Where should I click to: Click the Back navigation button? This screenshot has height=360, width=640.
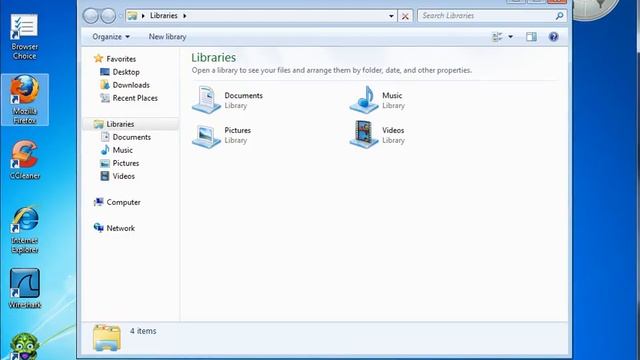click(x=91, y=16)
